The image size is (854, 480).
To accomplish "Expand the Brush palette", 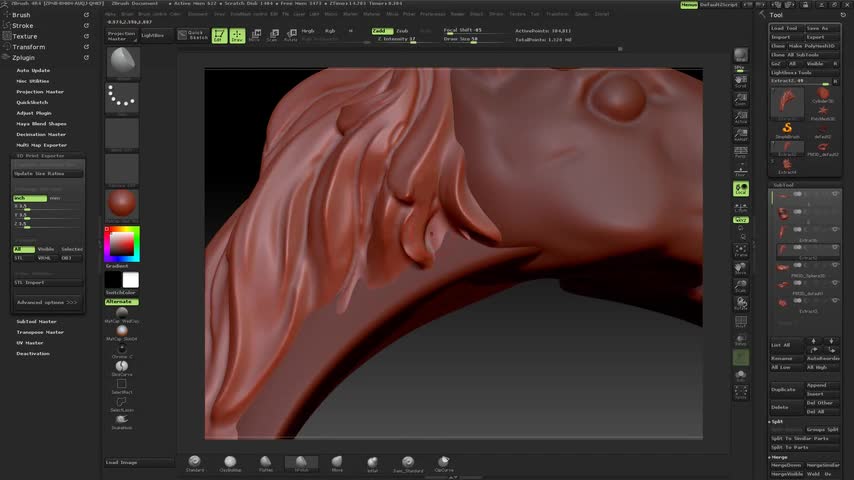I will [x=21, y=15].
